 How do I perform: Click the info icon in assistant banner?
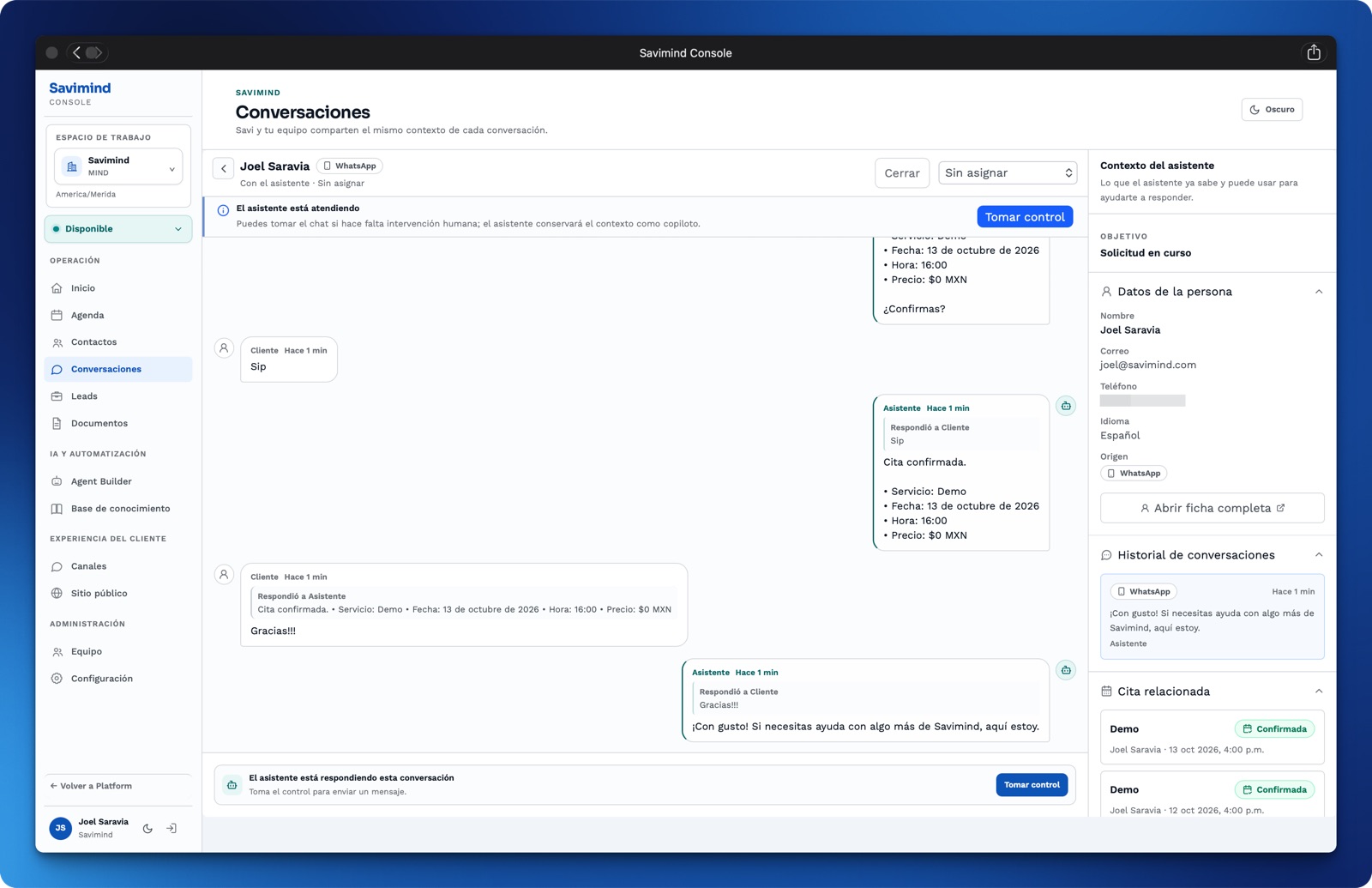(223, 210)
